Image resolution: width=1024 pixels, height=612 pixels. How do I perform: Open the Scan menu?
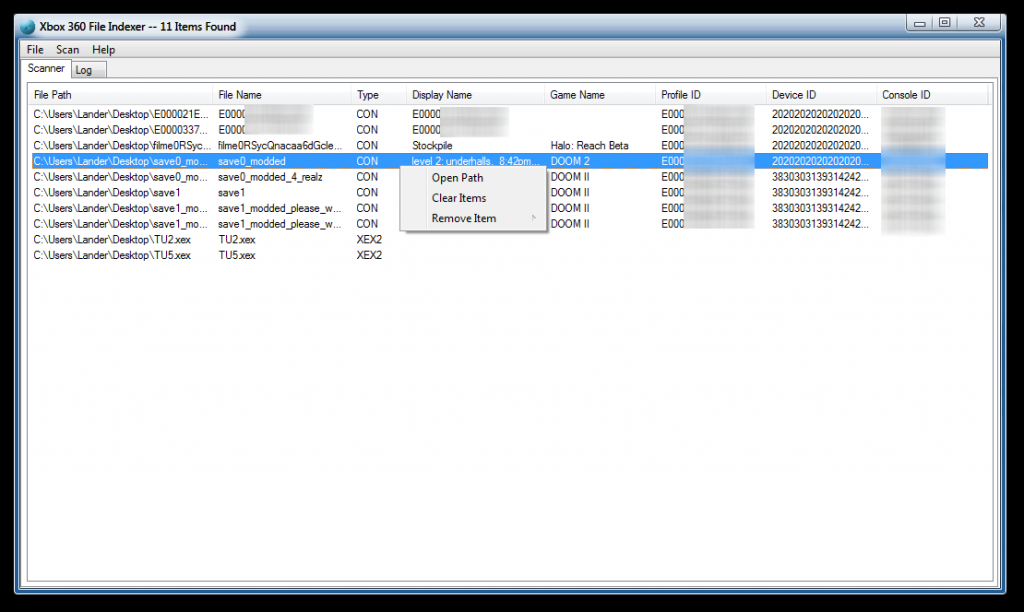coord(67,50)
